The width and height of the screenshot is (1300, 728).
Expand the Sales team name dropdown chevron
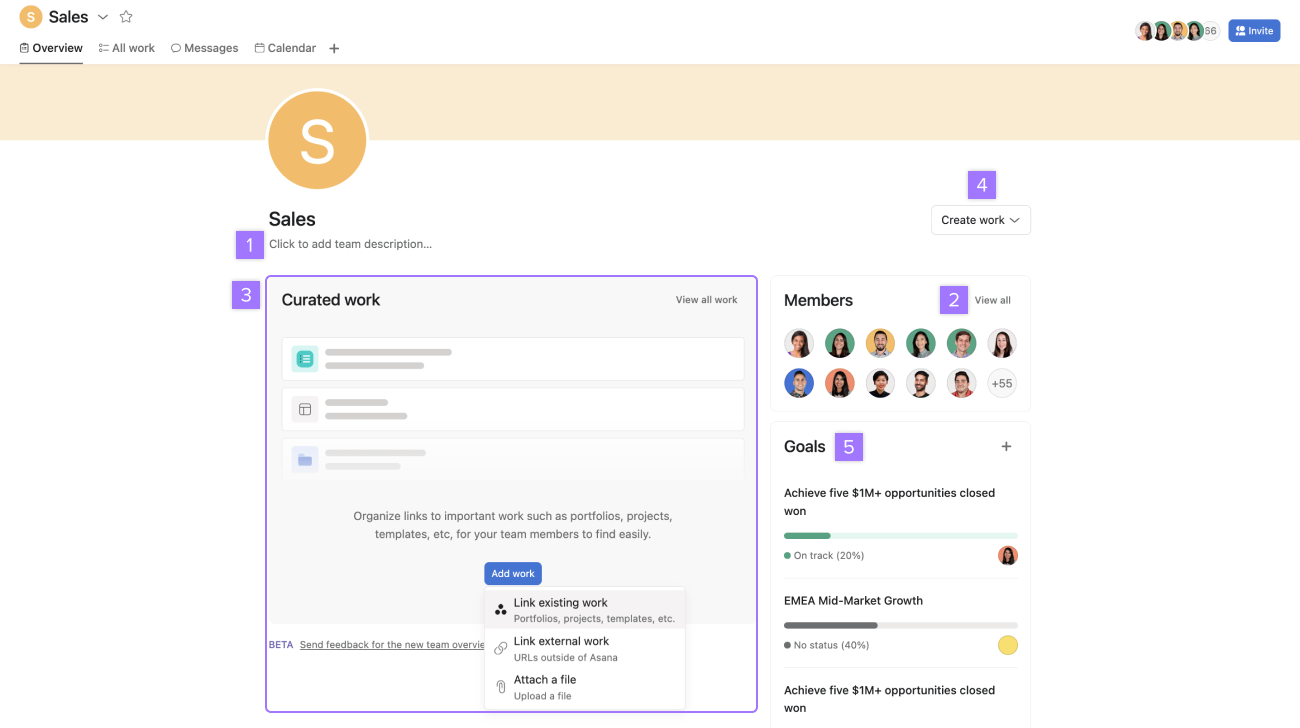coord(103,17)
